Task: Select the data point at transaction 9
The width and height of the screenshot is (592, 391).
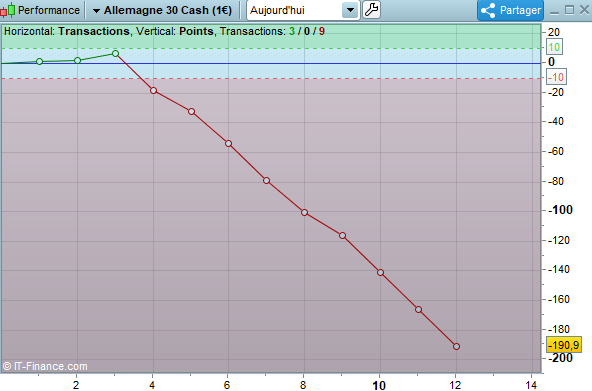Action: [x=342, y=236]
